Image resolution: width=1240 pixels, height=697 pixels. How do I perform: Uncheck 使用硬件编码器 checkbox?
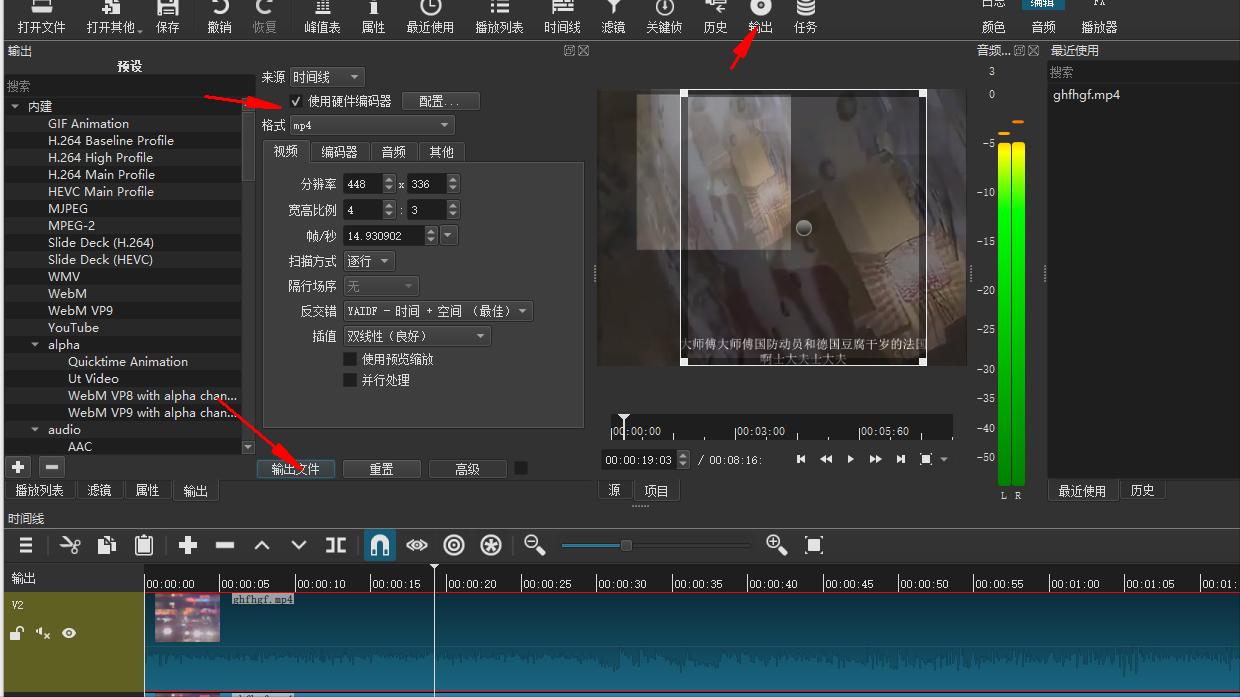tap(295, 100)
